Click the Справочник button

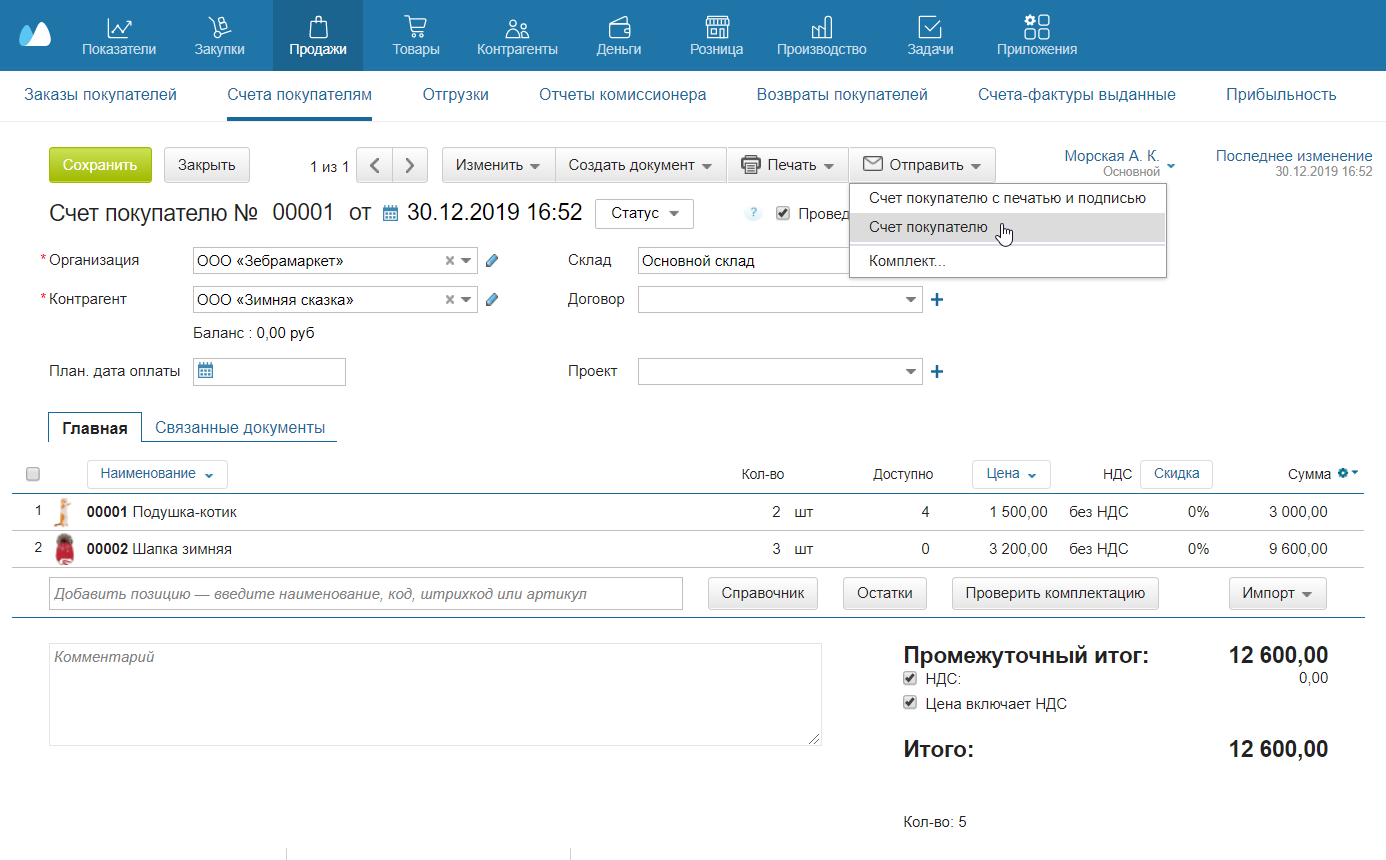pos(763,593)
